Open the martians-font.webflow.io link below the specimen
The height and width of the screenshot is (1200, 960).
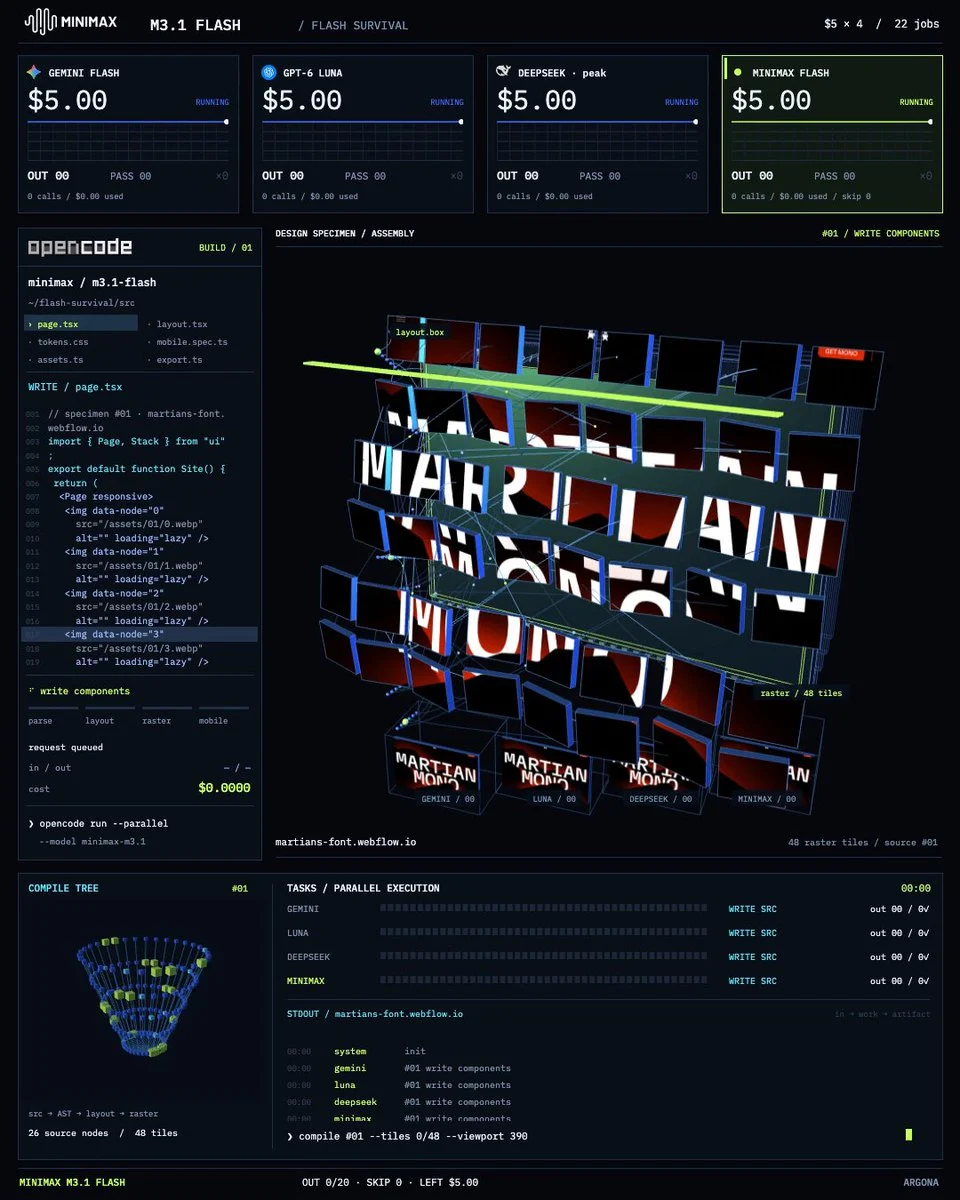(x=346, y=842)
